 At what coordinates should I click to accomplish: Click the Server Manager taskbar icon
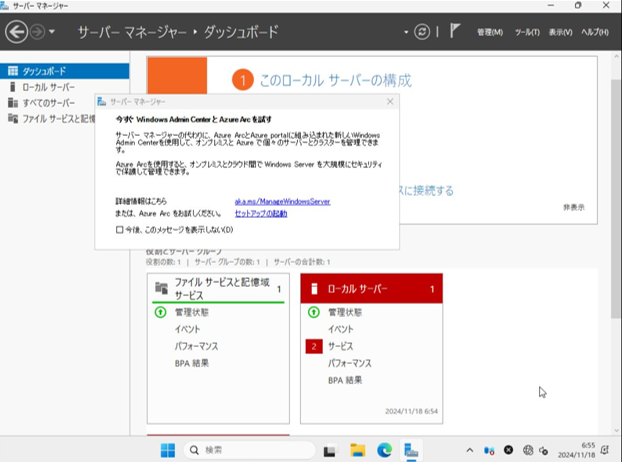point(411,450)
